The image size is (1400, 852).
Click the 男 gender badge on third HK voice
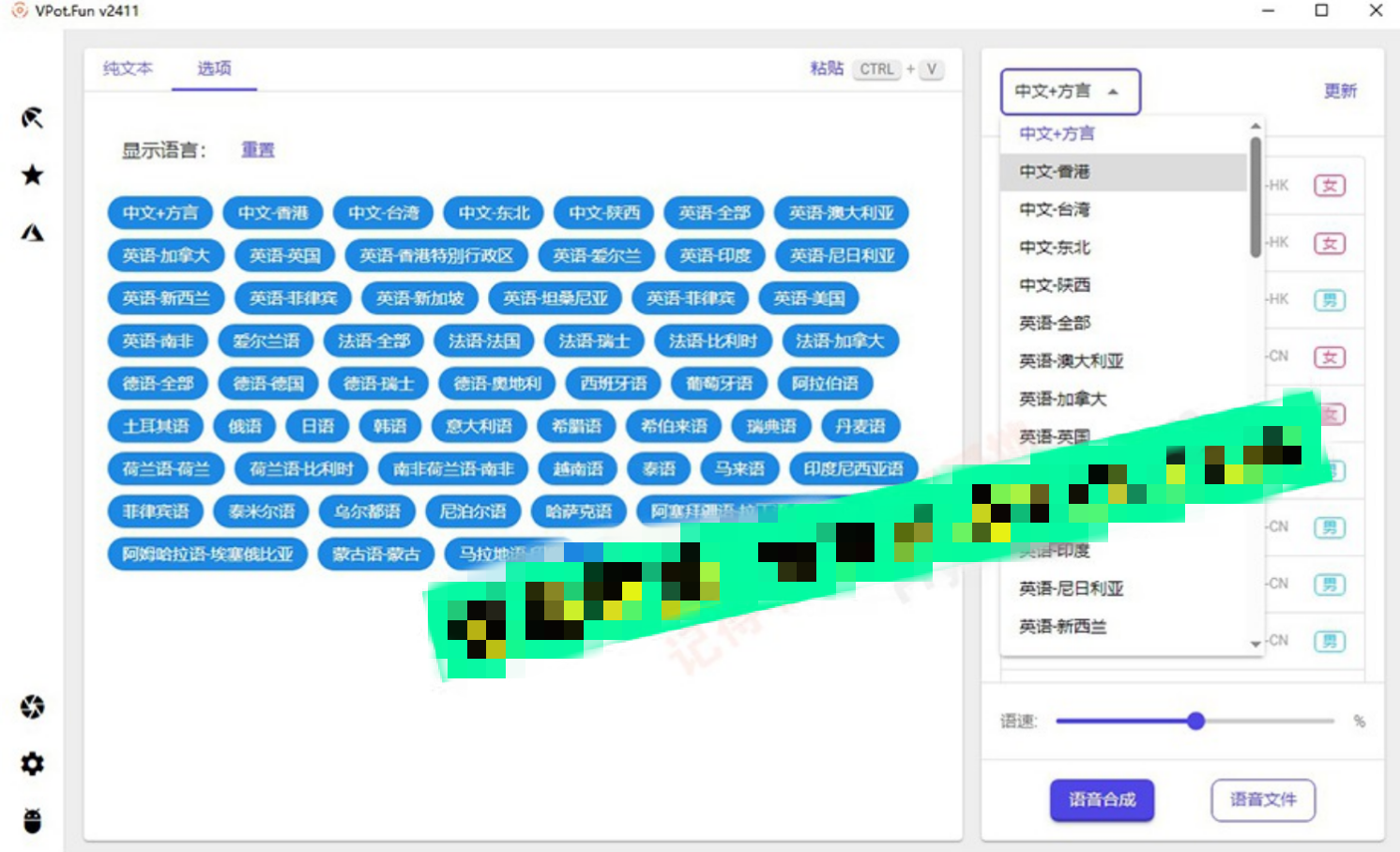click(1329, 299)
